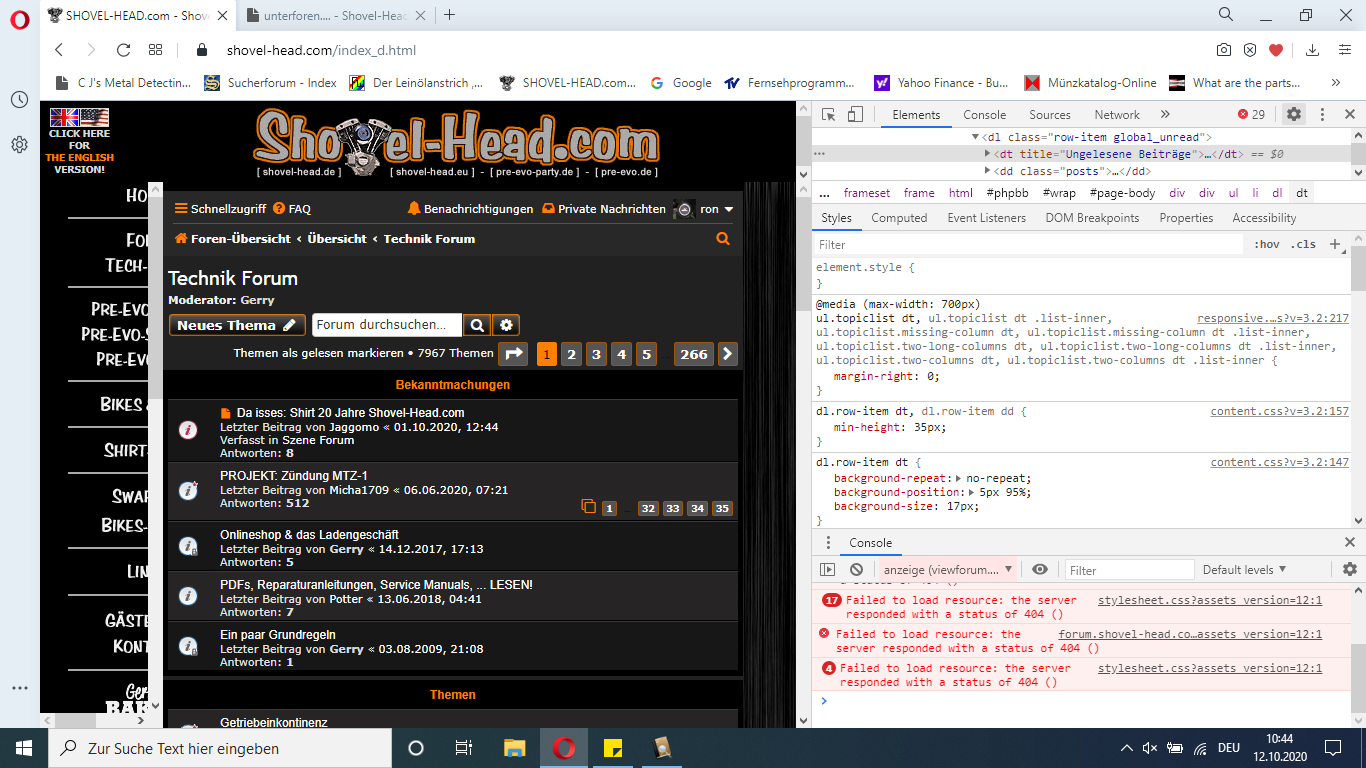Go to the next page arrow in pagination
The height and width of the screenshot is (768, 1366).
[x=728, y=353]
